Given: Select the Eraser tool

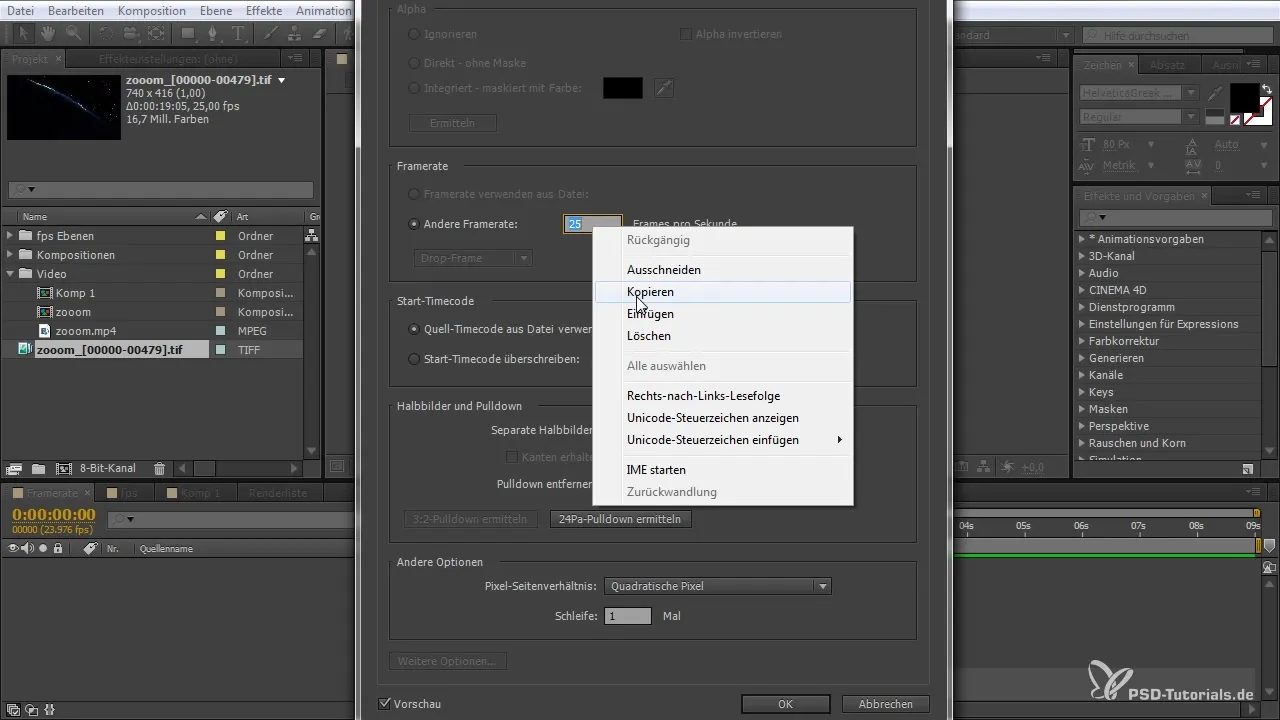Looking at the screenshot, I should [321, 33].
